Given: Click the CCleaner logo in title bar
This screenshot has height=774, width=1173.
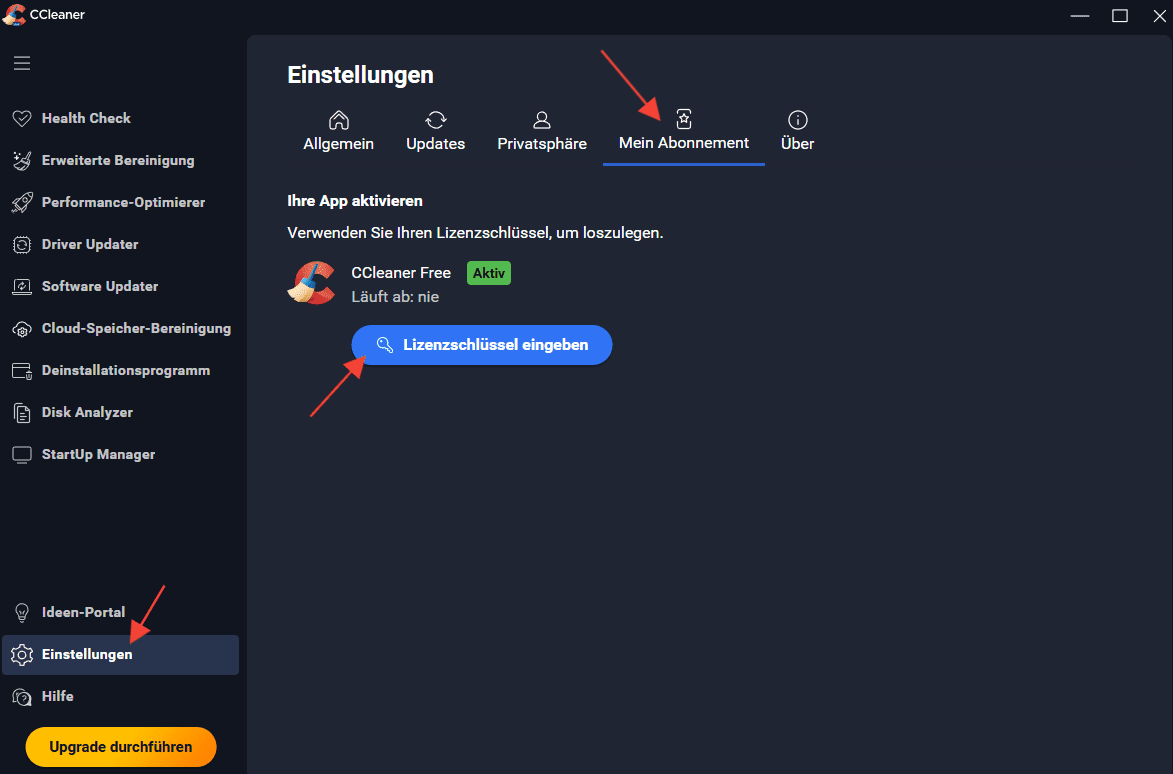Looking at the screenshot, I should click(14, 14).
